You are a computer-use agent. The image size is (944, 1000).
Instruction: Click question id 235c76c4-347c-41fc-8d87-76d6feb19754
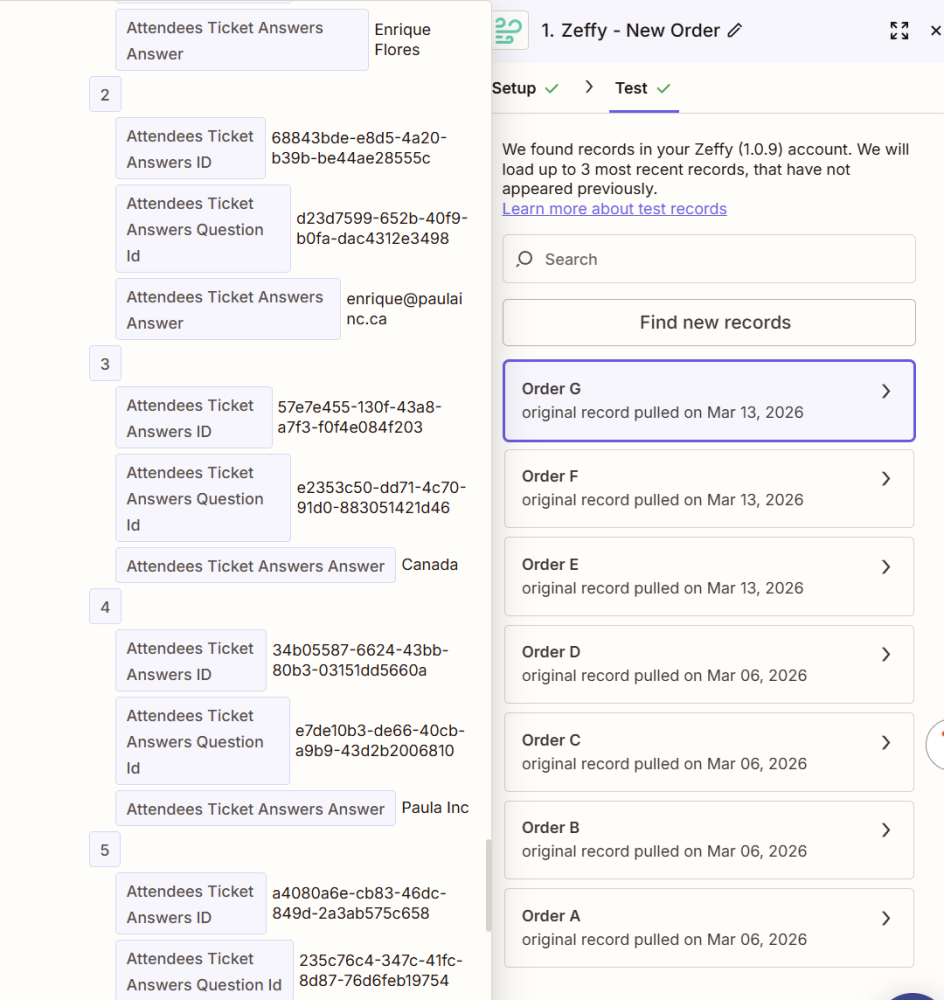click(x=381, y=971)
